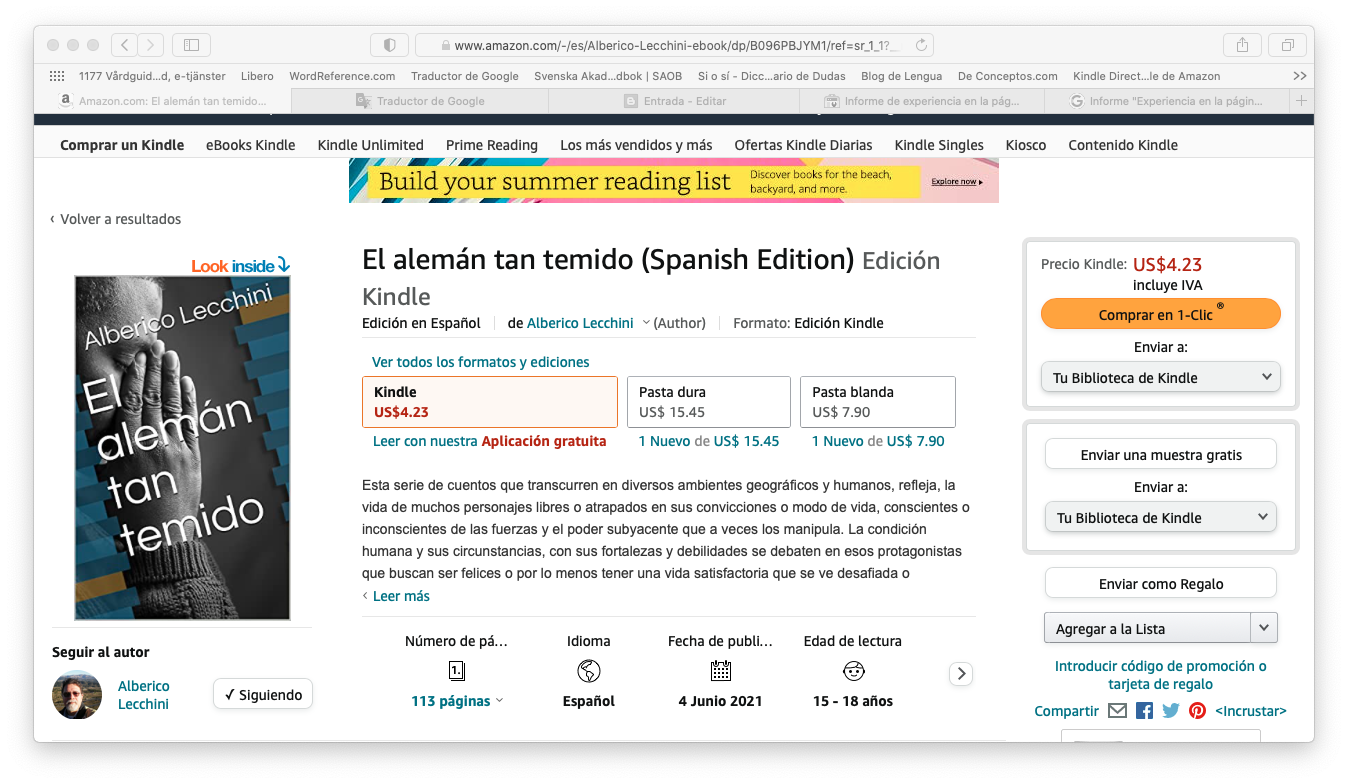The width and height of the screenshot is (1348, 784).
Task: Open the sample delivery Tu Biblioteca de Kindle dropdown
Action: pyautogui.click(x=1160, y=518)
